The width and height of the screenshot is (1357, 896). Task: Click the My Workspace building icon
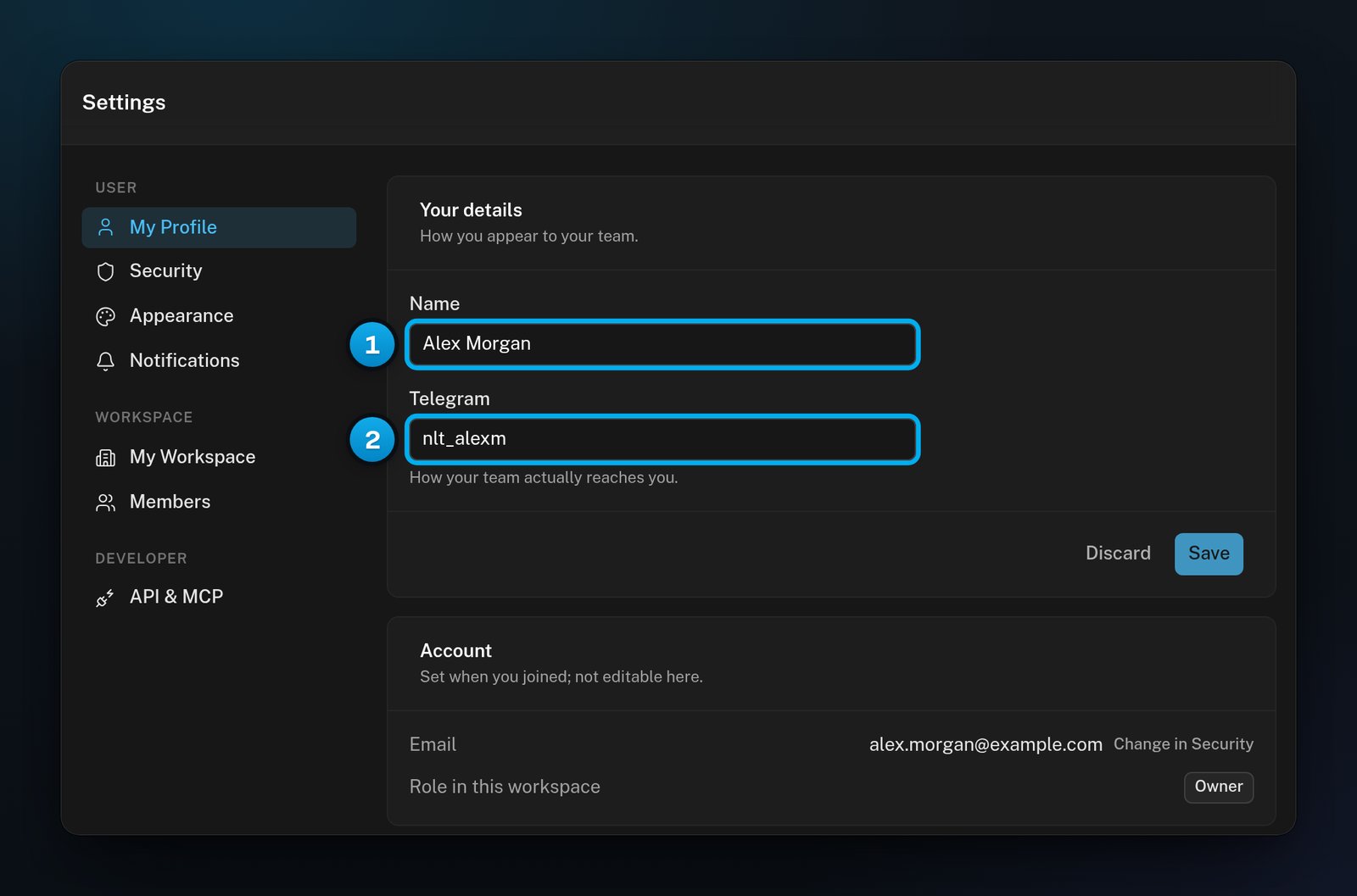(105, 458)
